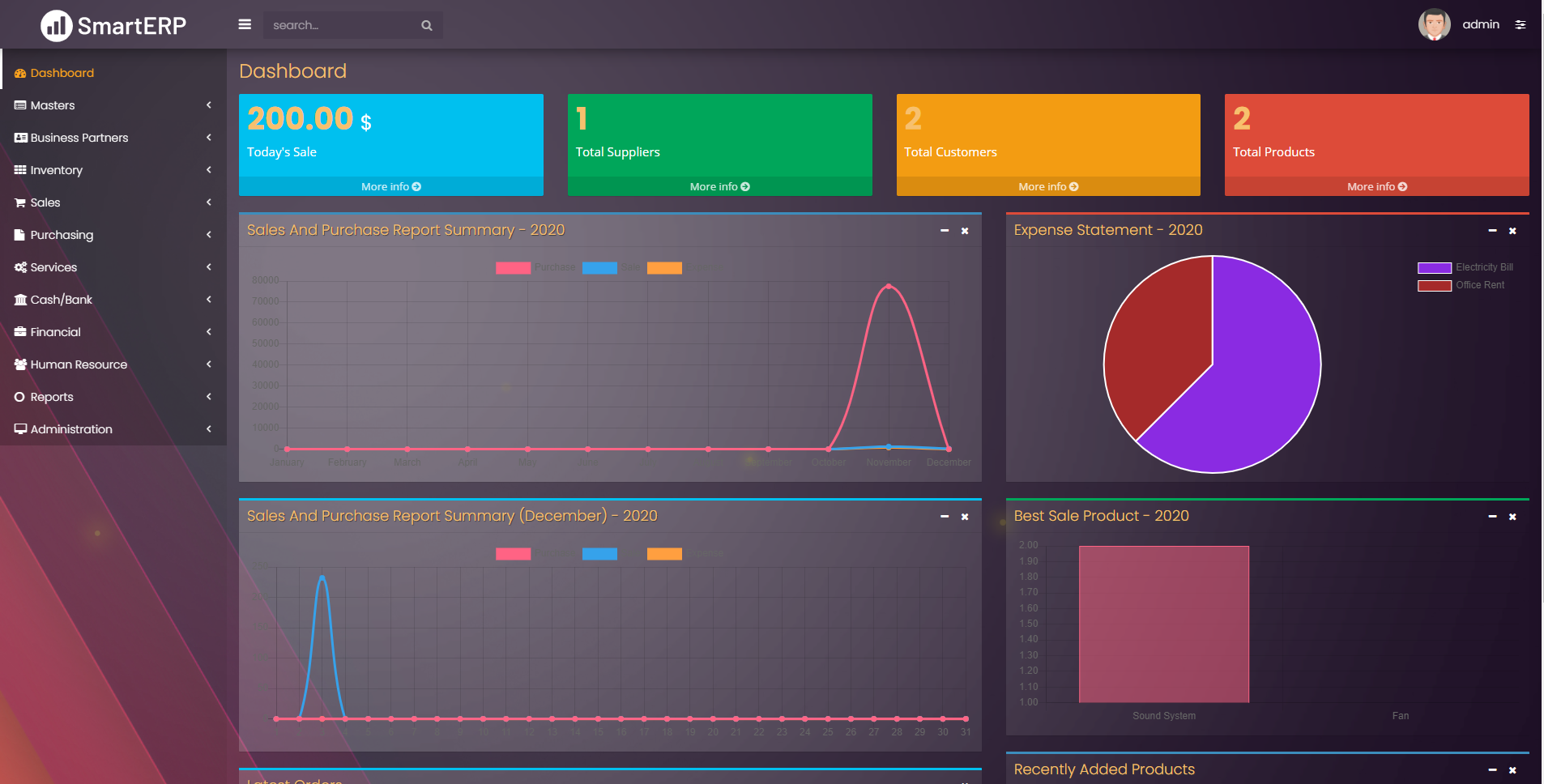
Task: Toggle the sidebar with the hamburger menu
Action: click(x=245, y=24)
